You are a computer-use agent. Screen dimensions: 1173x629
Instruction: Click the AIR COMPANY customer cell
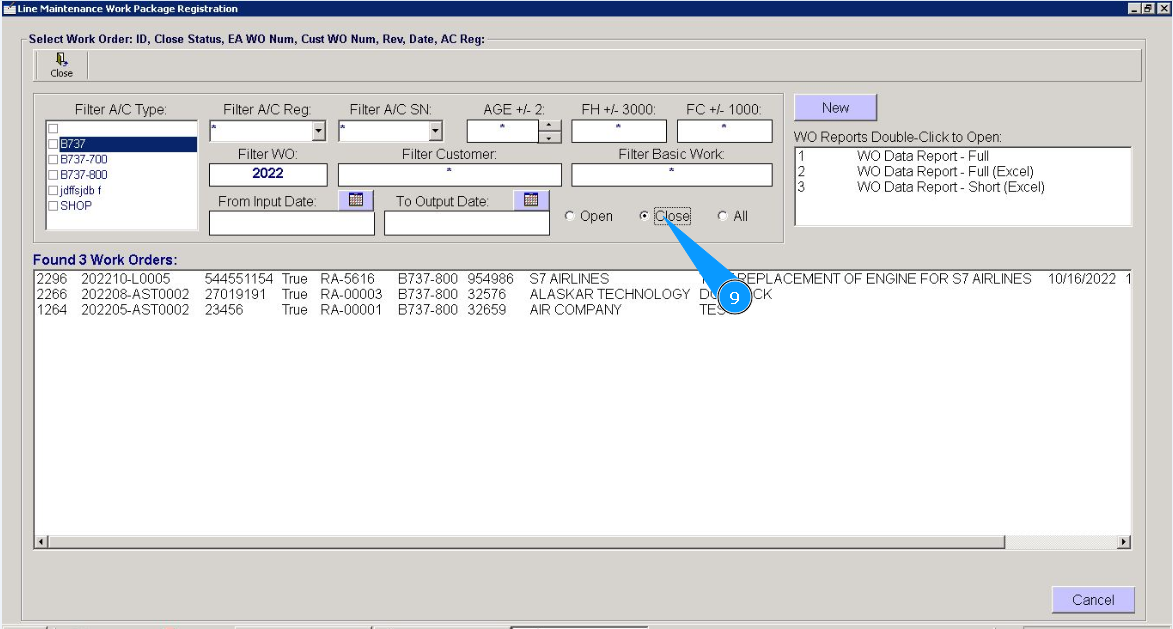[x=575, y=310]
